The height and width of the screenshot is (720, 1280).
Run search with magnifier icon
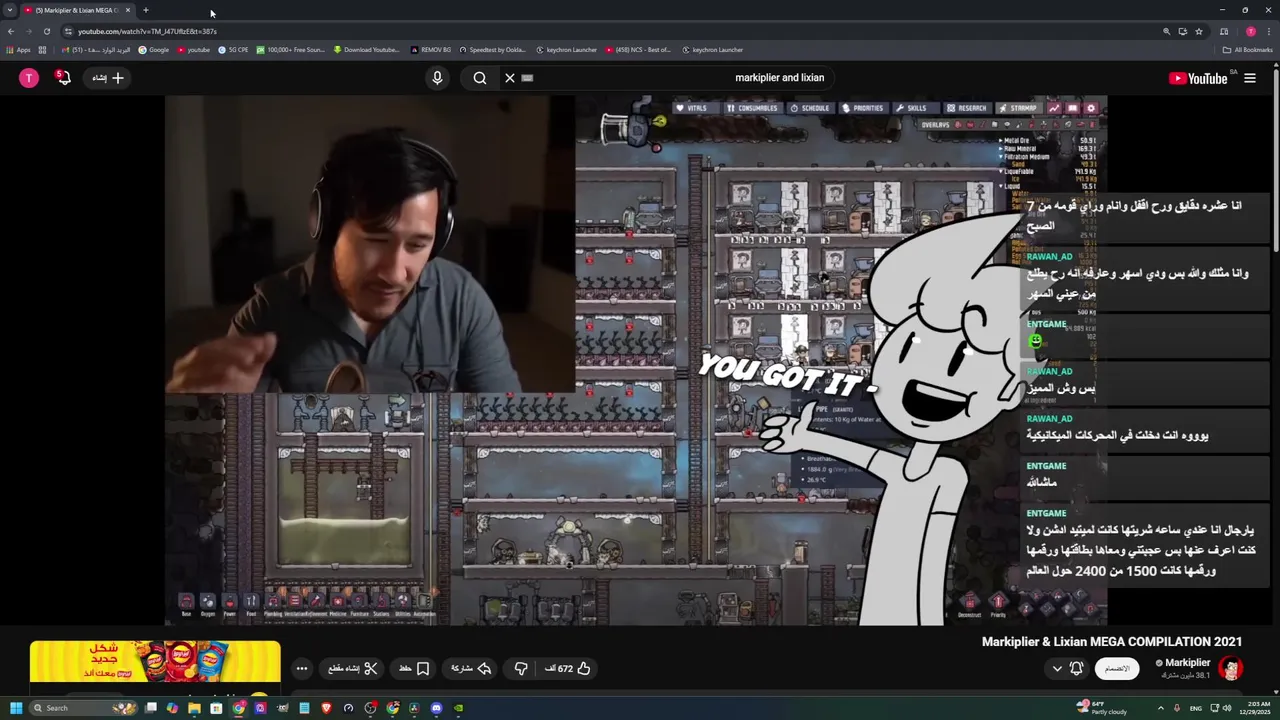click(x=480, y=78)
